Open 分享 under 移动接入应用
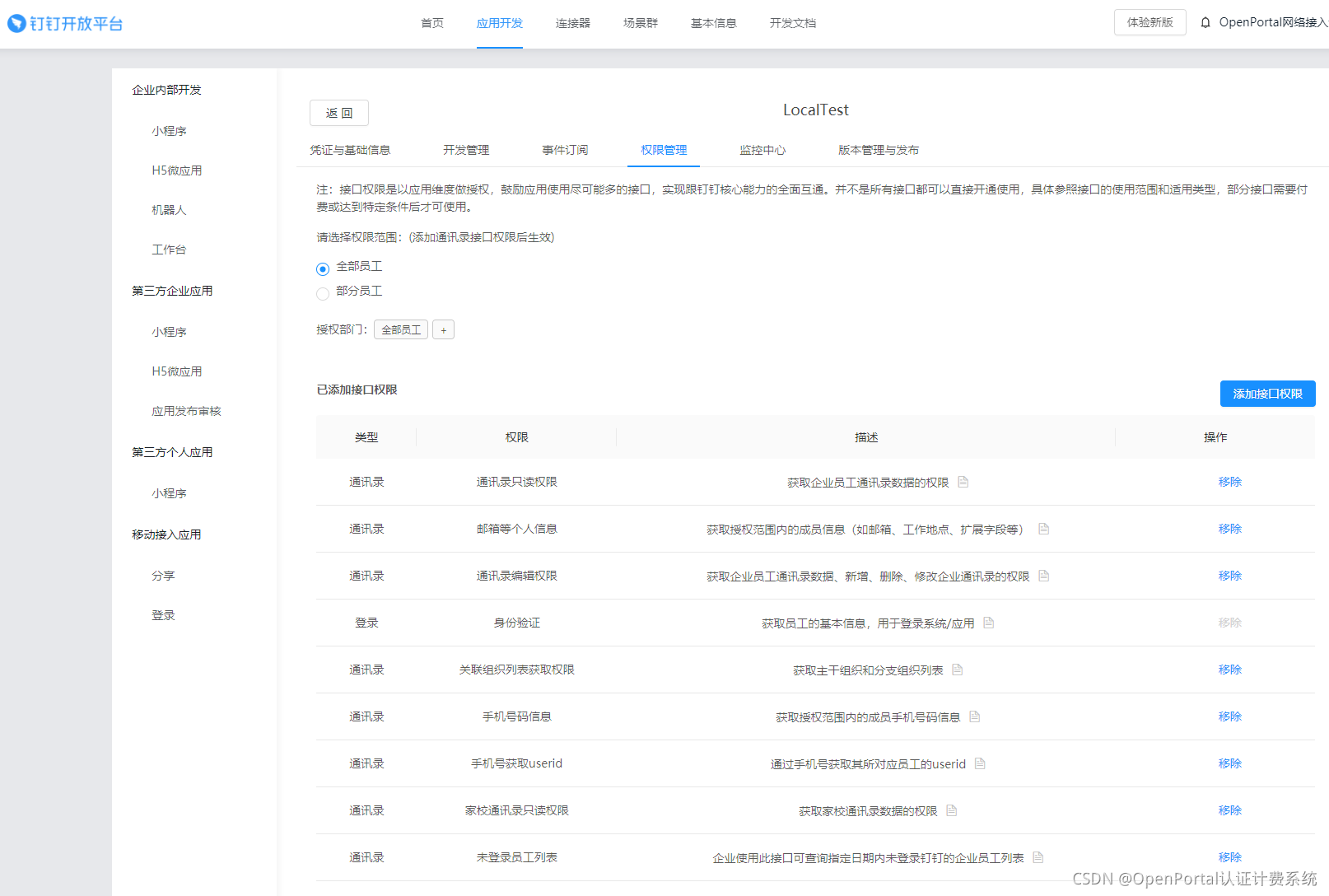This screenshot has height=896, width=1329. 163,576
